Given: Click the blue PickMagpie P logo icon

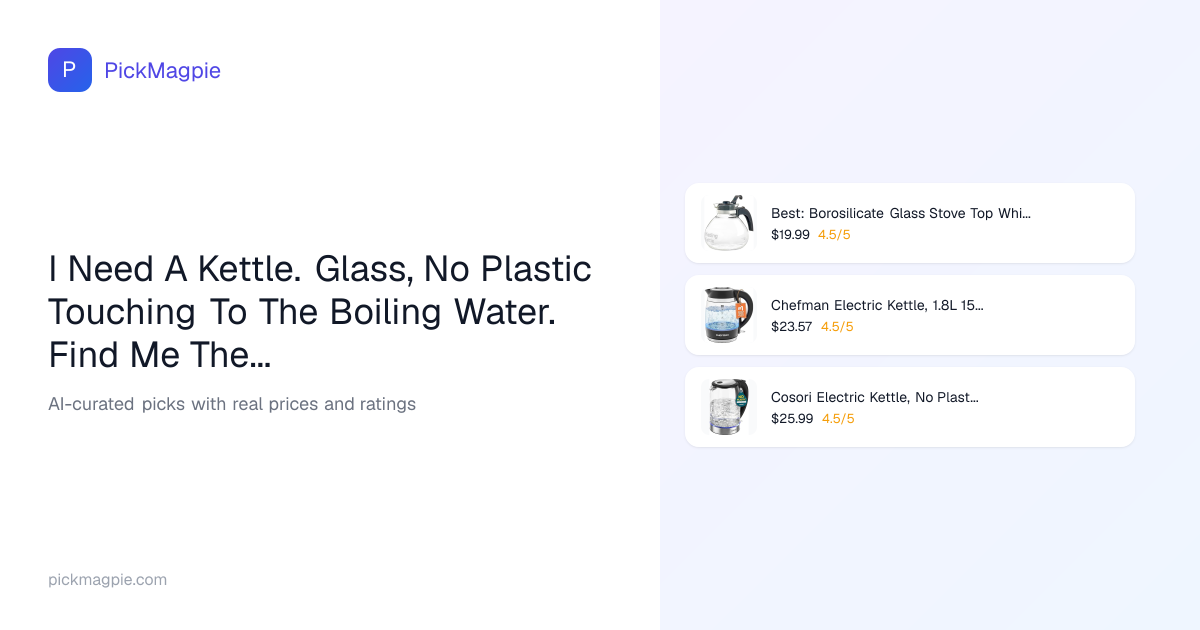Looking at the screenshot, I should pos(70,70).
